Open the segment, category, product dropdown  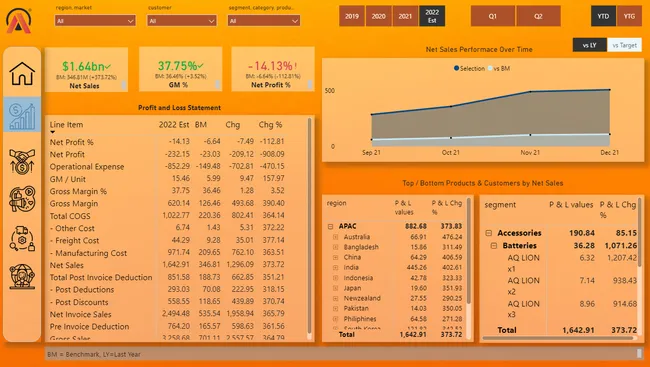click(264, 20)
